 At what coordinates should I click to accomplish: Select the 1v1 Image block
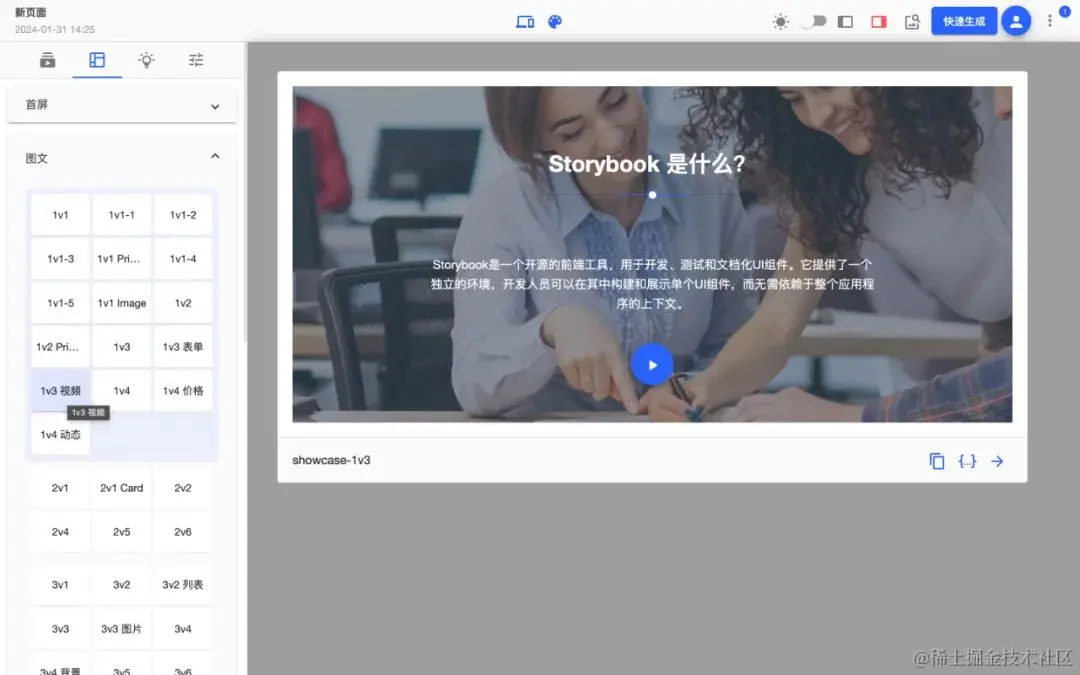click(122, 303)
